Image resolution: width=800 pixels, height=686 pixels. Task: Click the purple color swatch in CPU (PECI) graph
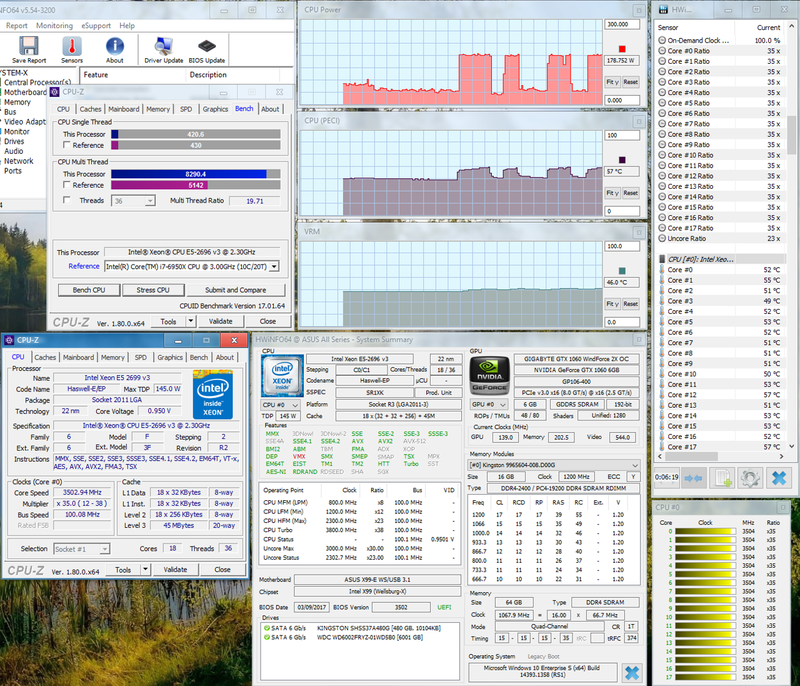[622, 160]
